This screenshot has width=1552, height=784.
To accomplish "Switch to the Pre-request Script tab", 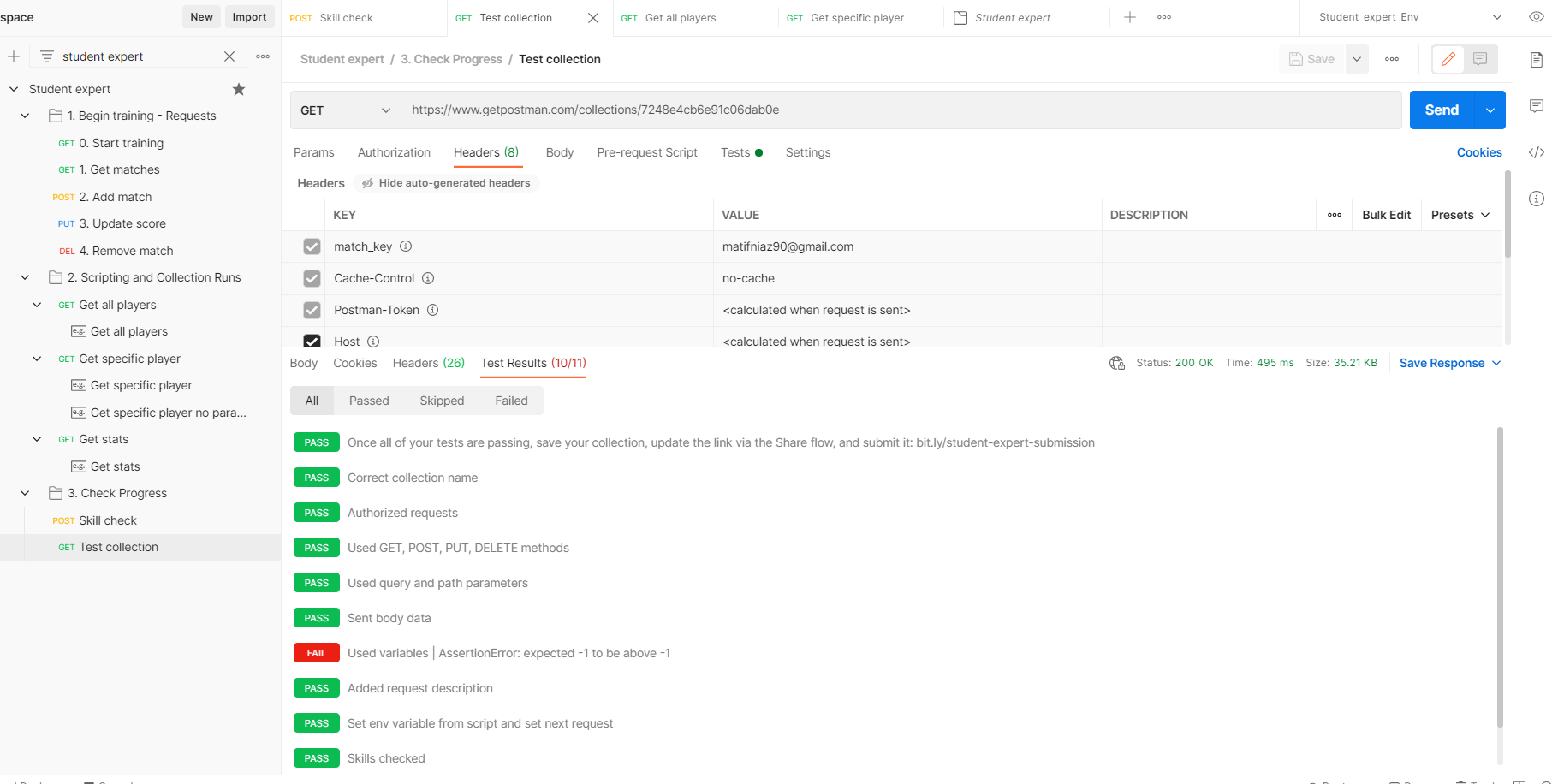I will [647, 152].
